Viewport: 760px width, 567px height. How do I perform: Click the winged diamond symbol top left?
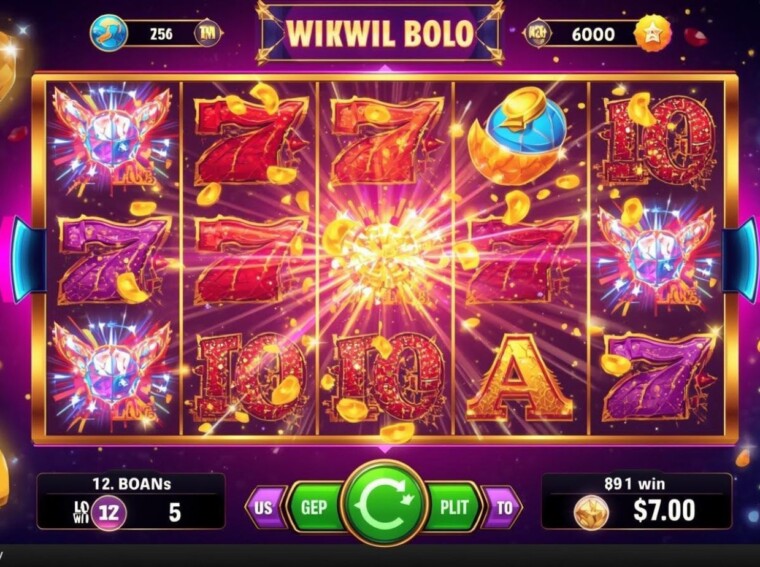112,137
